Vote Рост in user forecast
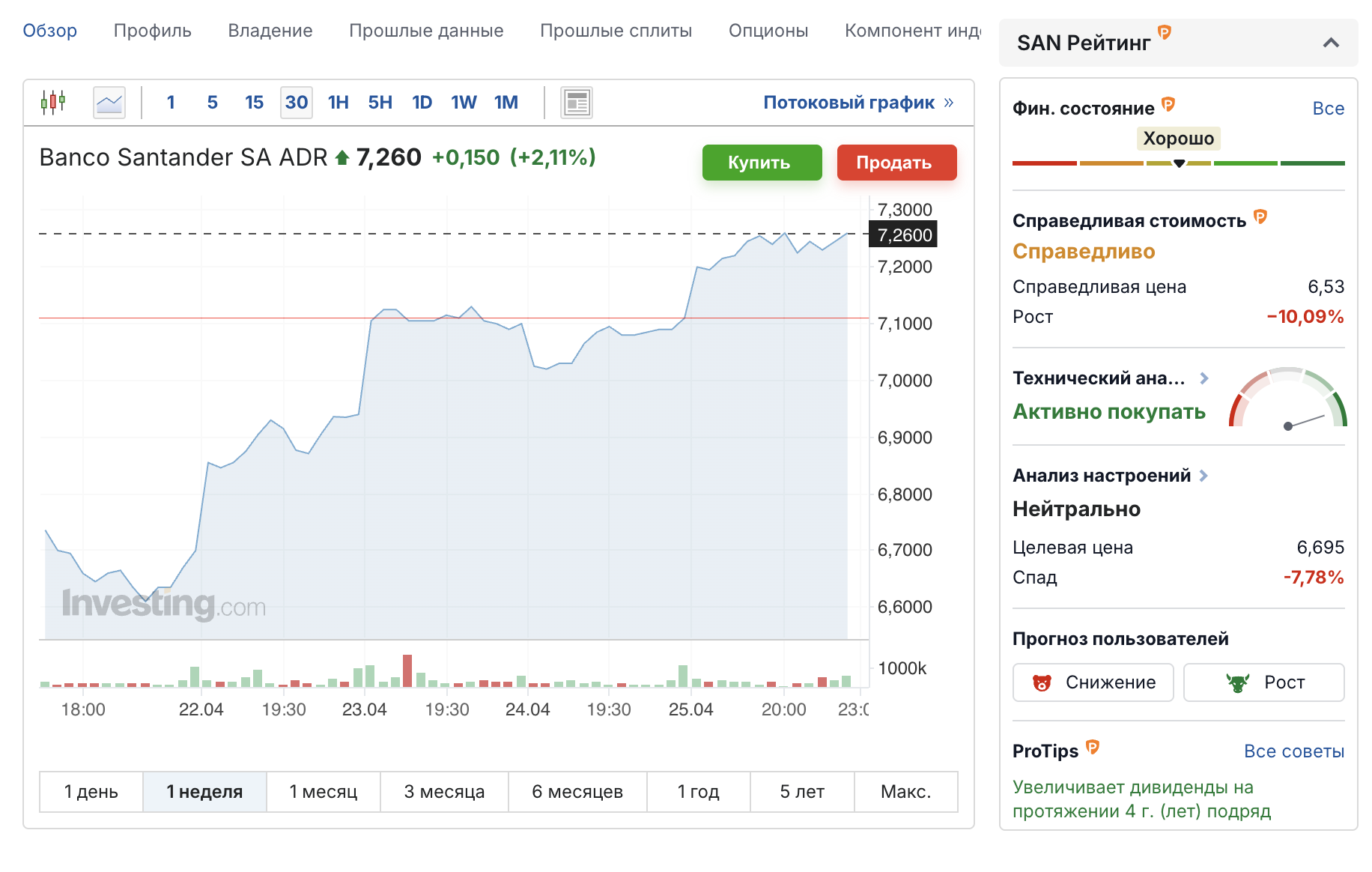The height and width of the screenshot is (872, 1372). tap(1264, 682)
